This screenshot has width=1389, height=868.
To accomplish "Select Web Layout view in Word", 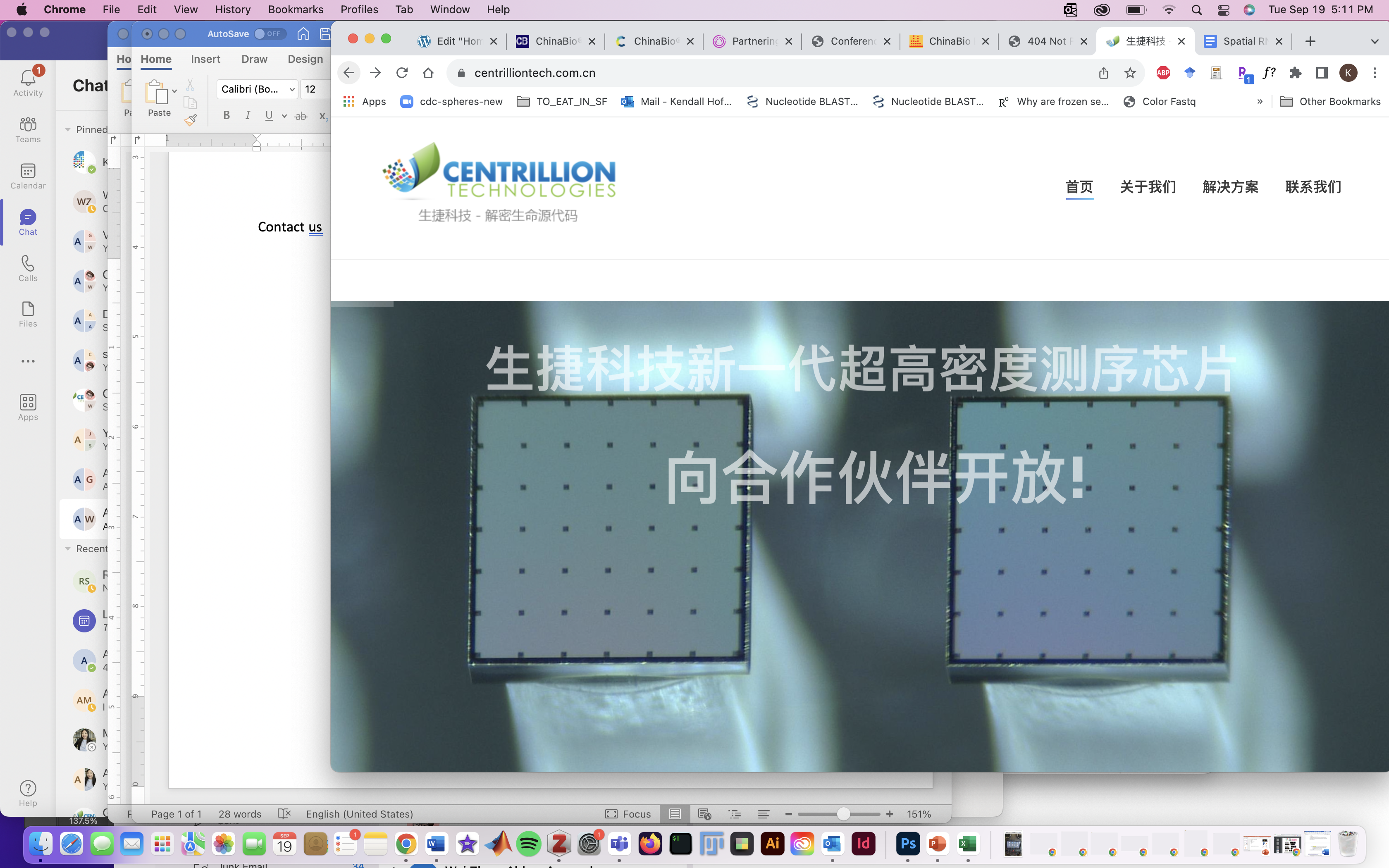I will coord(705,814).
